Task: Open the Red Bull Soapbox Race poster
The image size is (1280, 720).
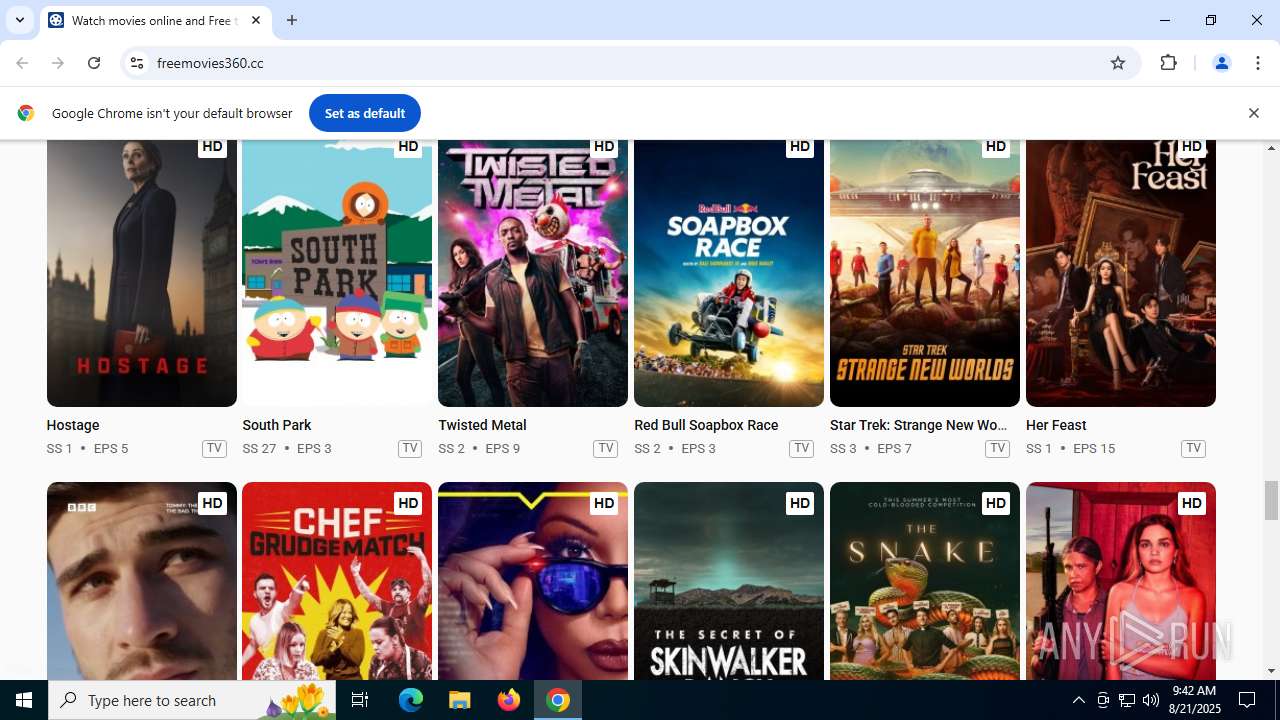Action: point(729,273)
